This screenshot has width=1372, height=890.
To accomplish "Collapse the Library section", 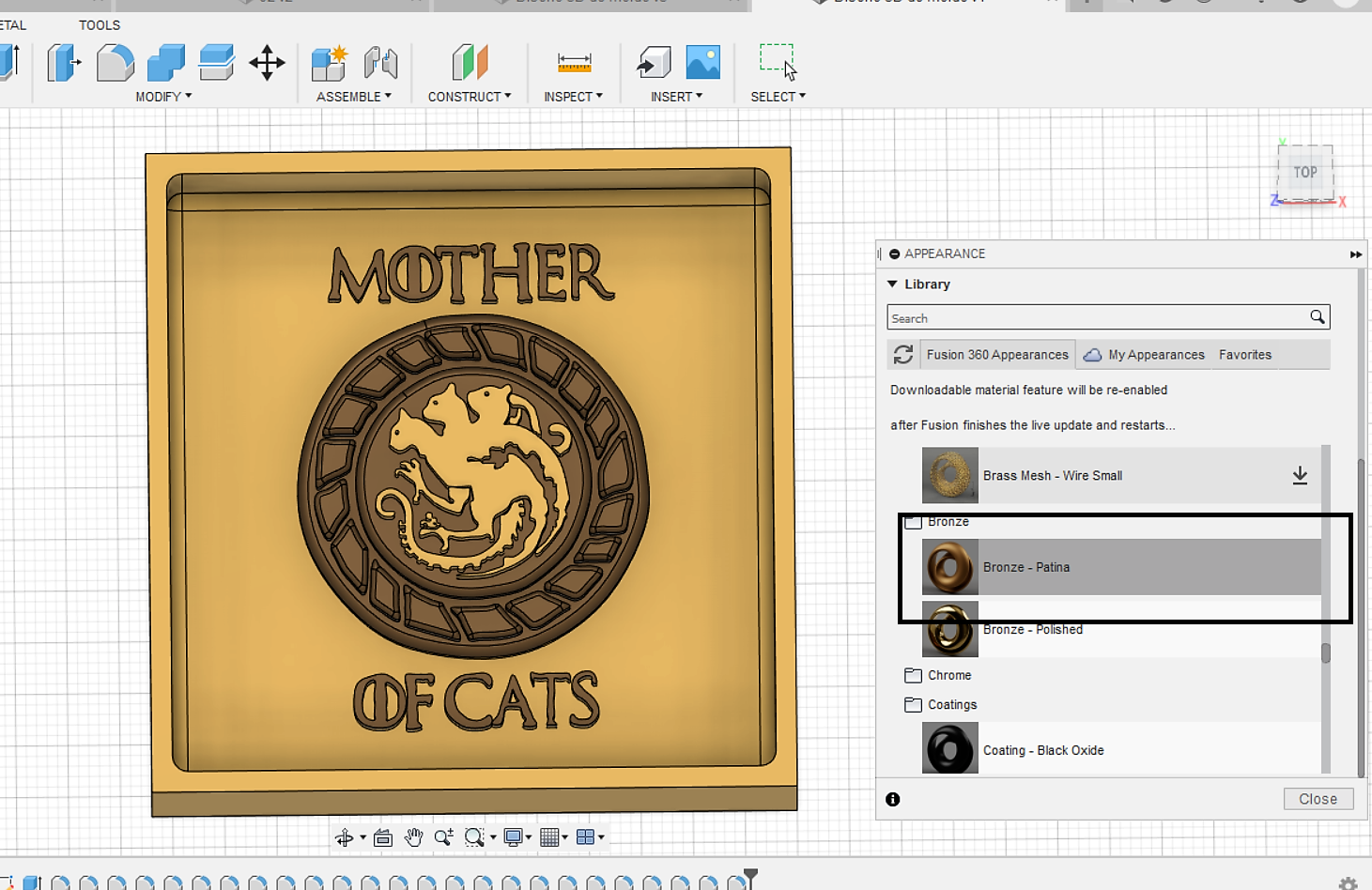I will 892,284.
